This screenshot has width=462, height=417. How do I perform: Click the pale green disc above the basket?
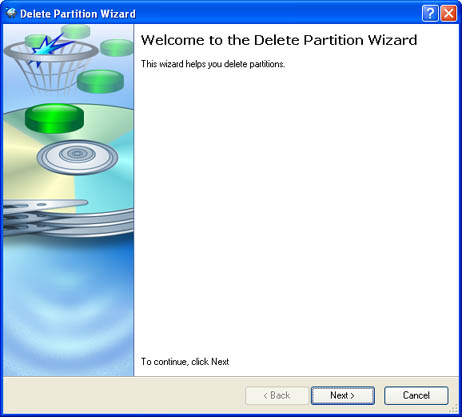tap(76, 31)
